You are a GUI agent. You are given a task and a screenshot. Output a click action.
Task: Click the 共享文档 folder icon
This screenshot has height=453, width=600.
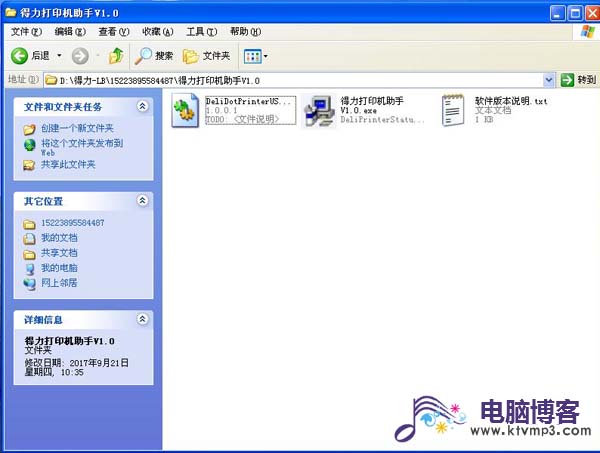coord(29,254)
